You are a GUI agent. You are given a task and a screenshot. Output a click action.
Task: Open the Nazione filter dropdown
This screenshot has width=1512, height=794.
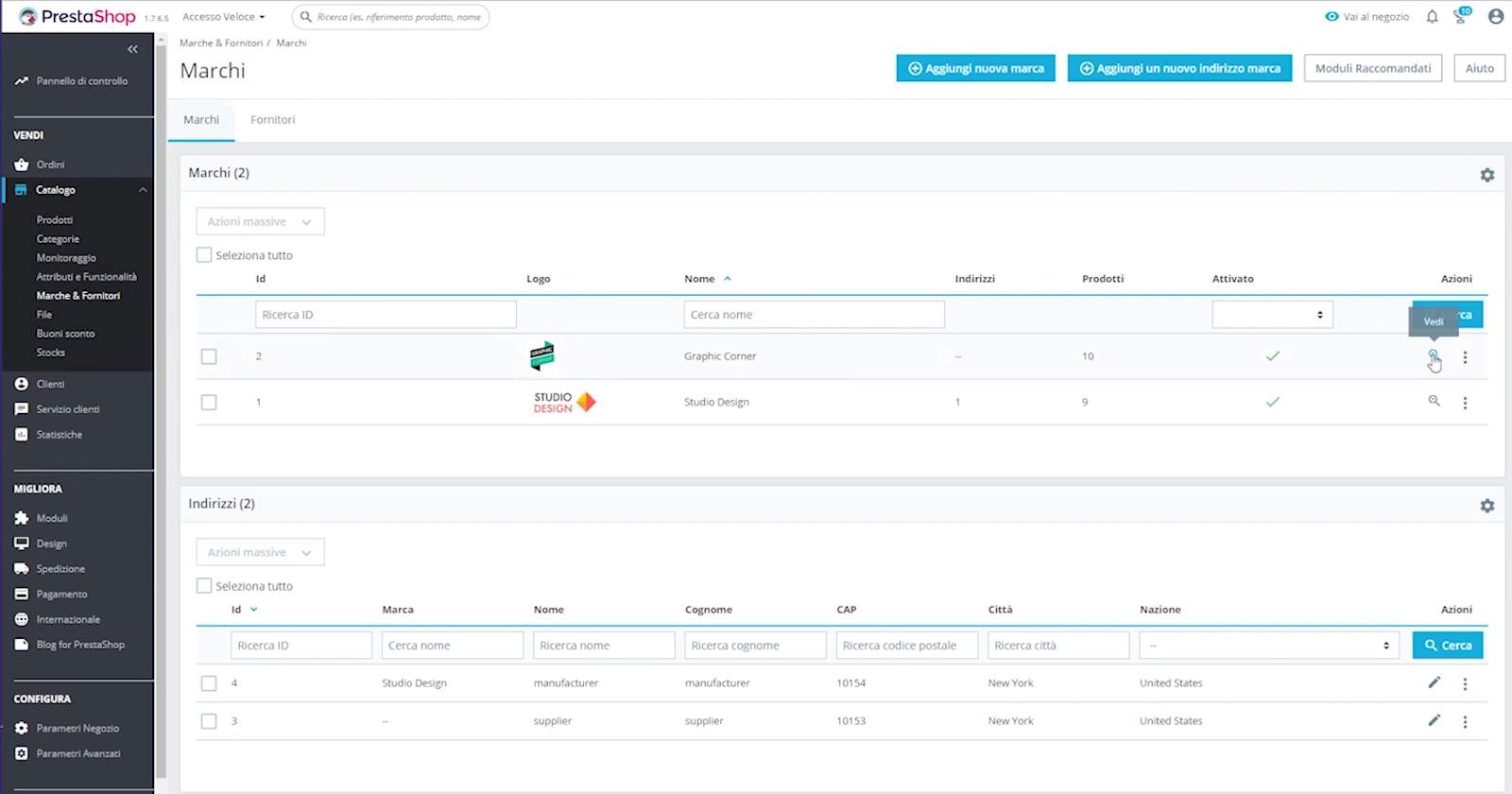pos(1268,646)
